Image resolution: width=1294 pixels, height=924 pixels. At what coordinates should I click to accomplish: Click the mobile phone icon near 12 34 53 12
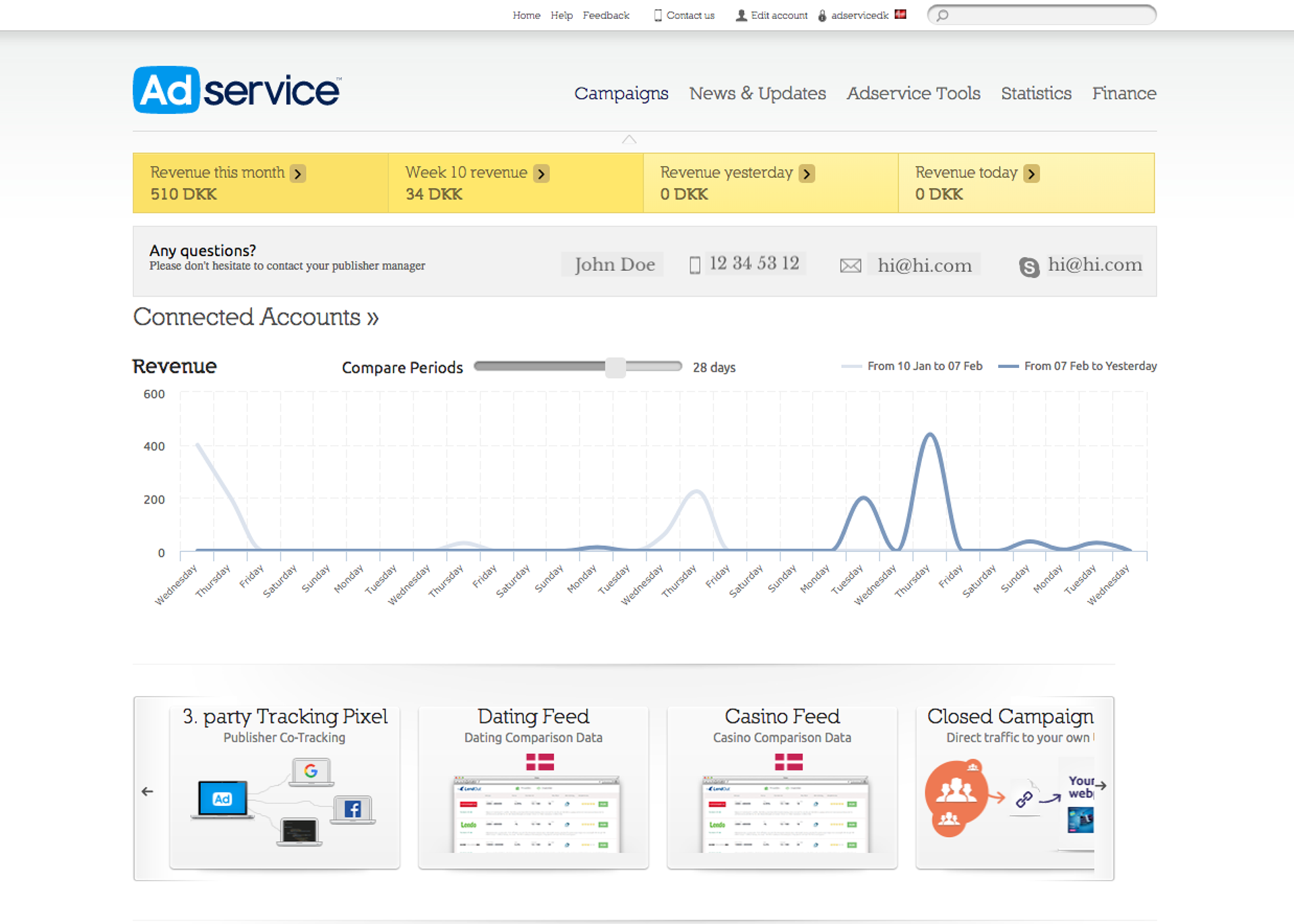(695, 264)
